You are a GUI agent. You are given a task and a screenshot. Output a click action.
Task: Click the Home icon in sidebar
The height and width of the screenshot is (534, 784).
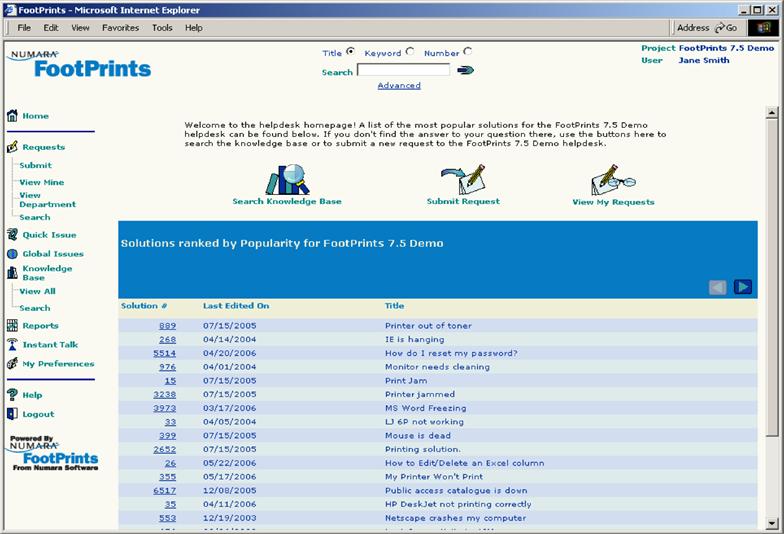[12, 116]
